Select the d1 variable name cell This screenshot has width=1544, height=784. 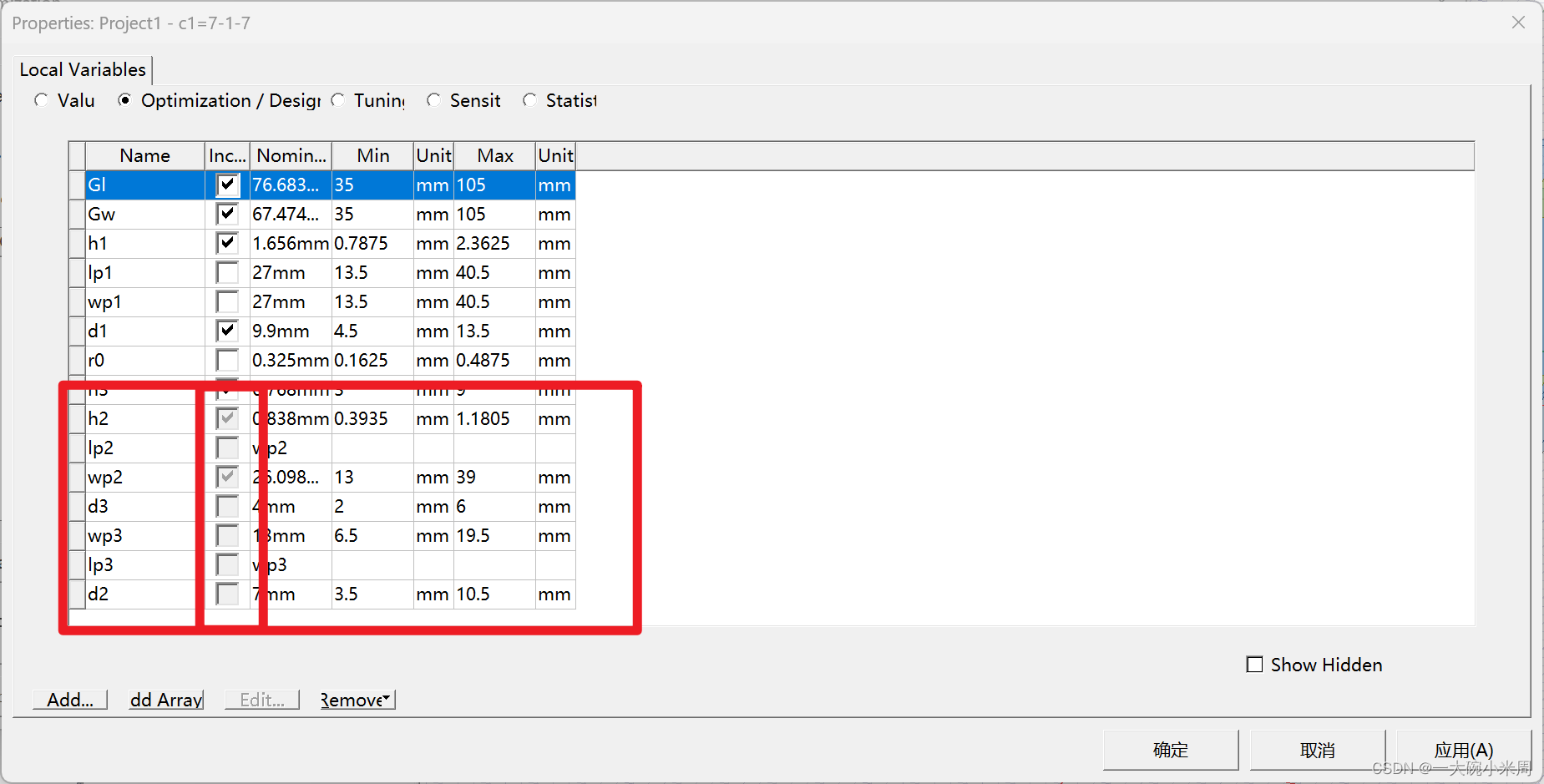(x=144, y=331)
